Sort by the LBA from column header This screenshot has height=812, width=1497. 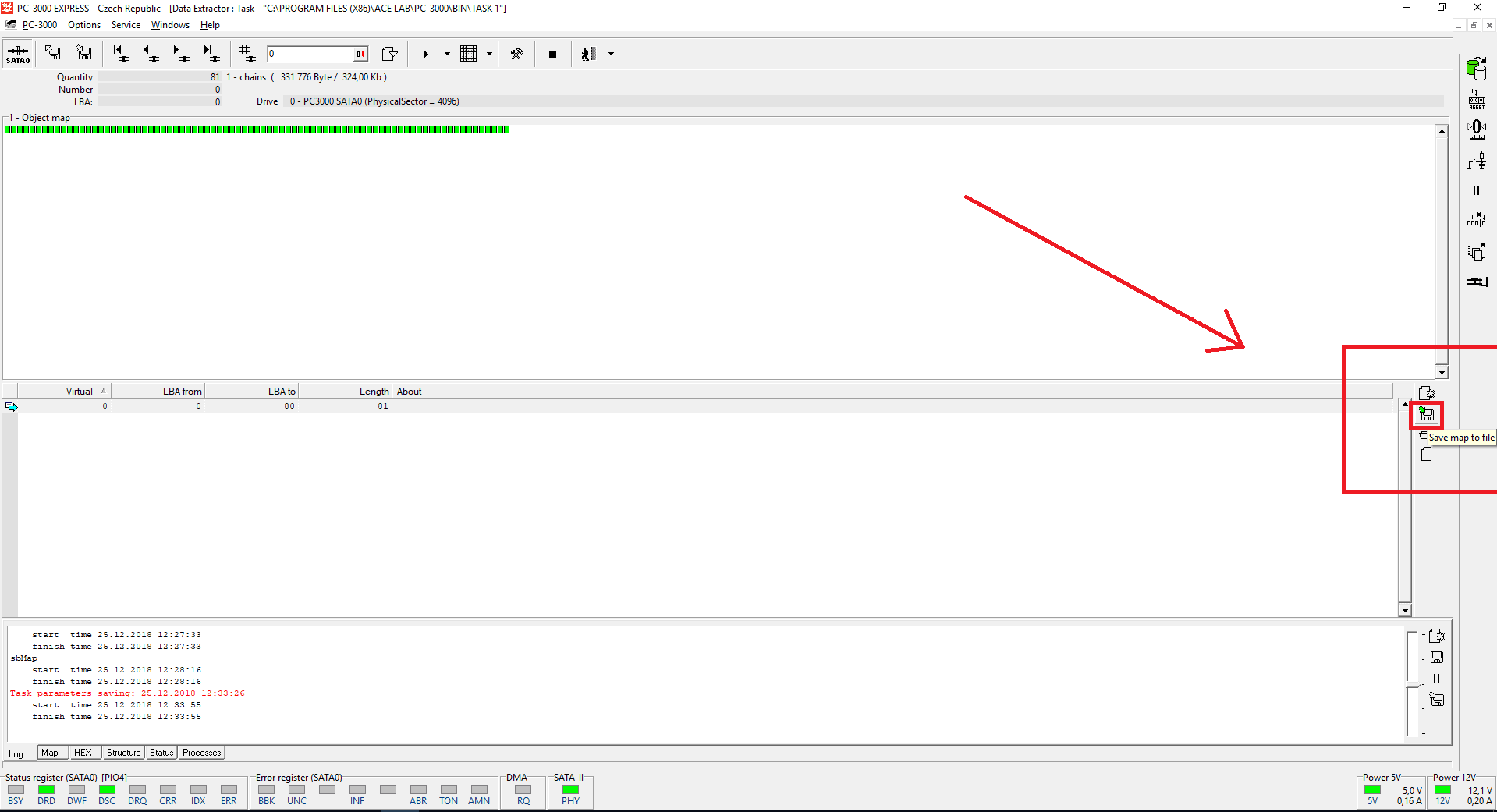(x=158, y=392)
